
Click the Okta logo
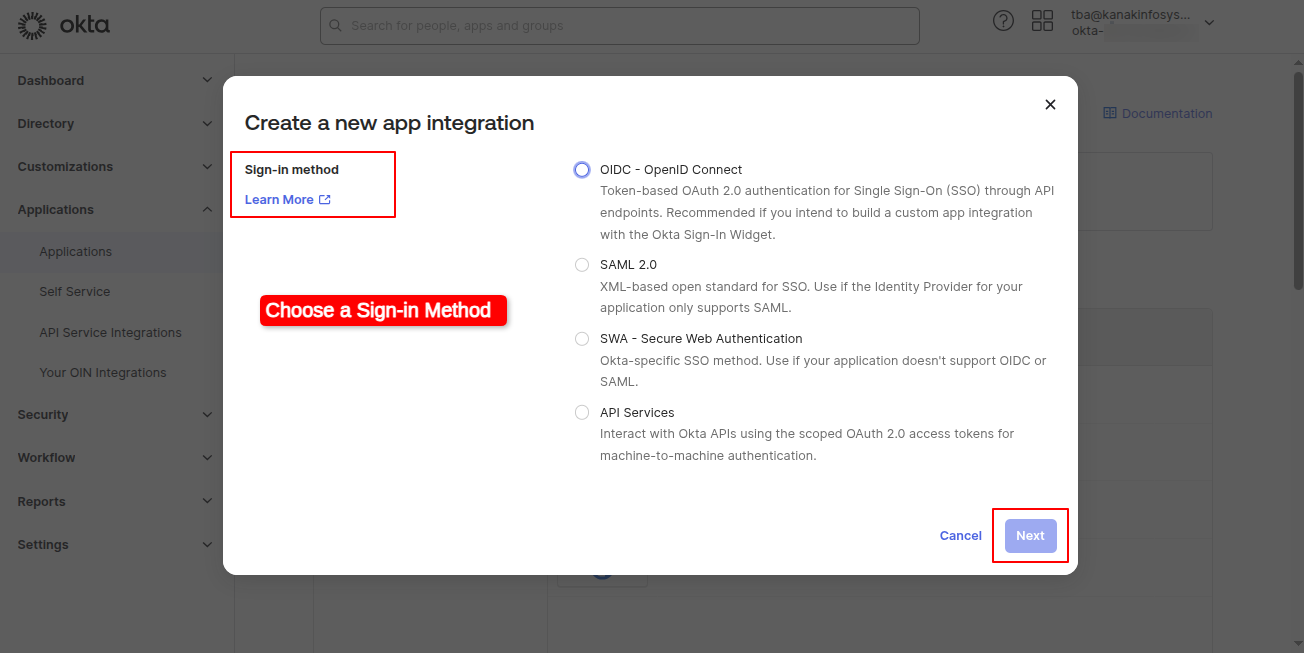coord(64,26)
